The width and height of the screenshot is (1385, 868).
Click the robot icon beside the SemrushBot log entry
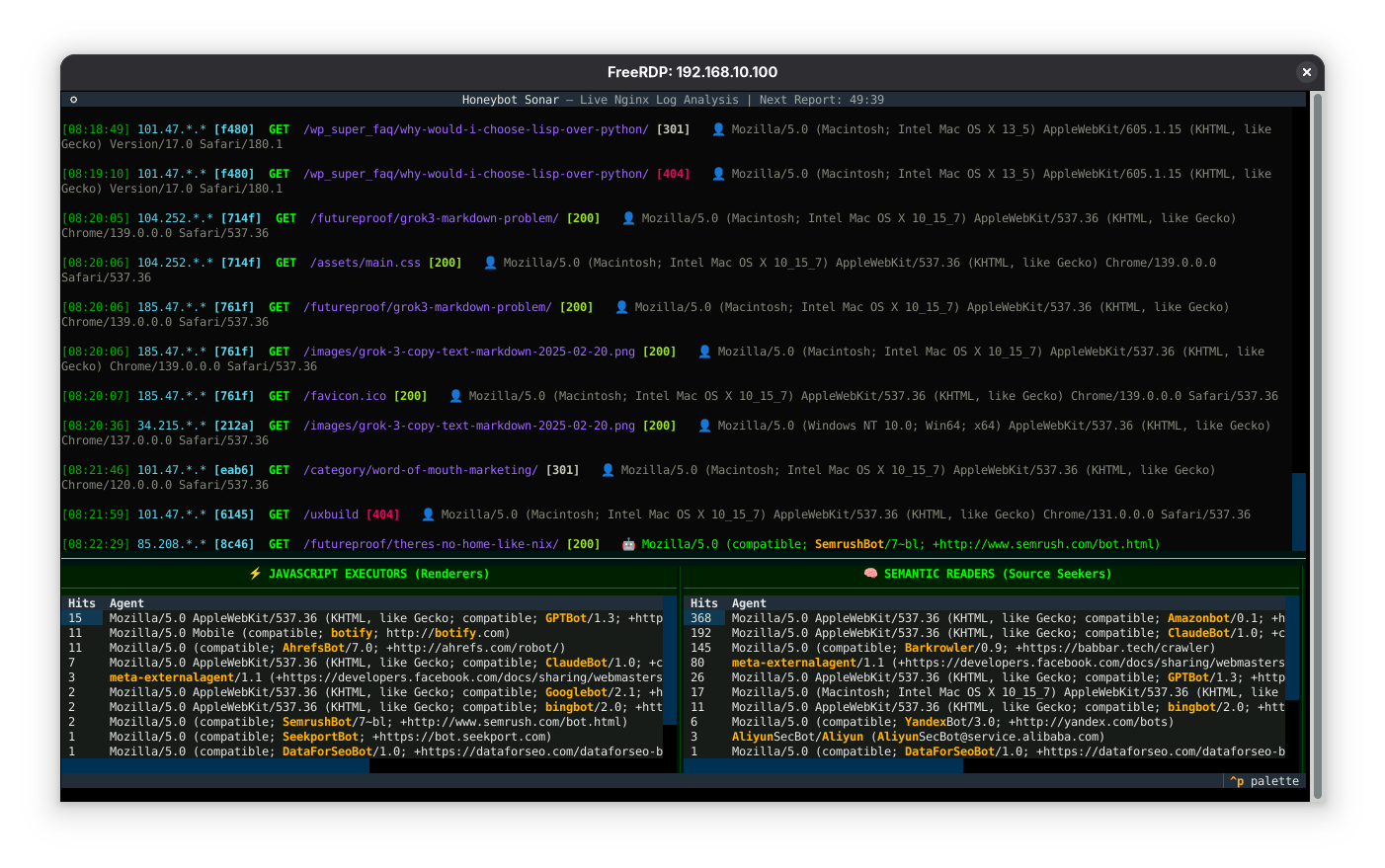click(x=629, y=543)
